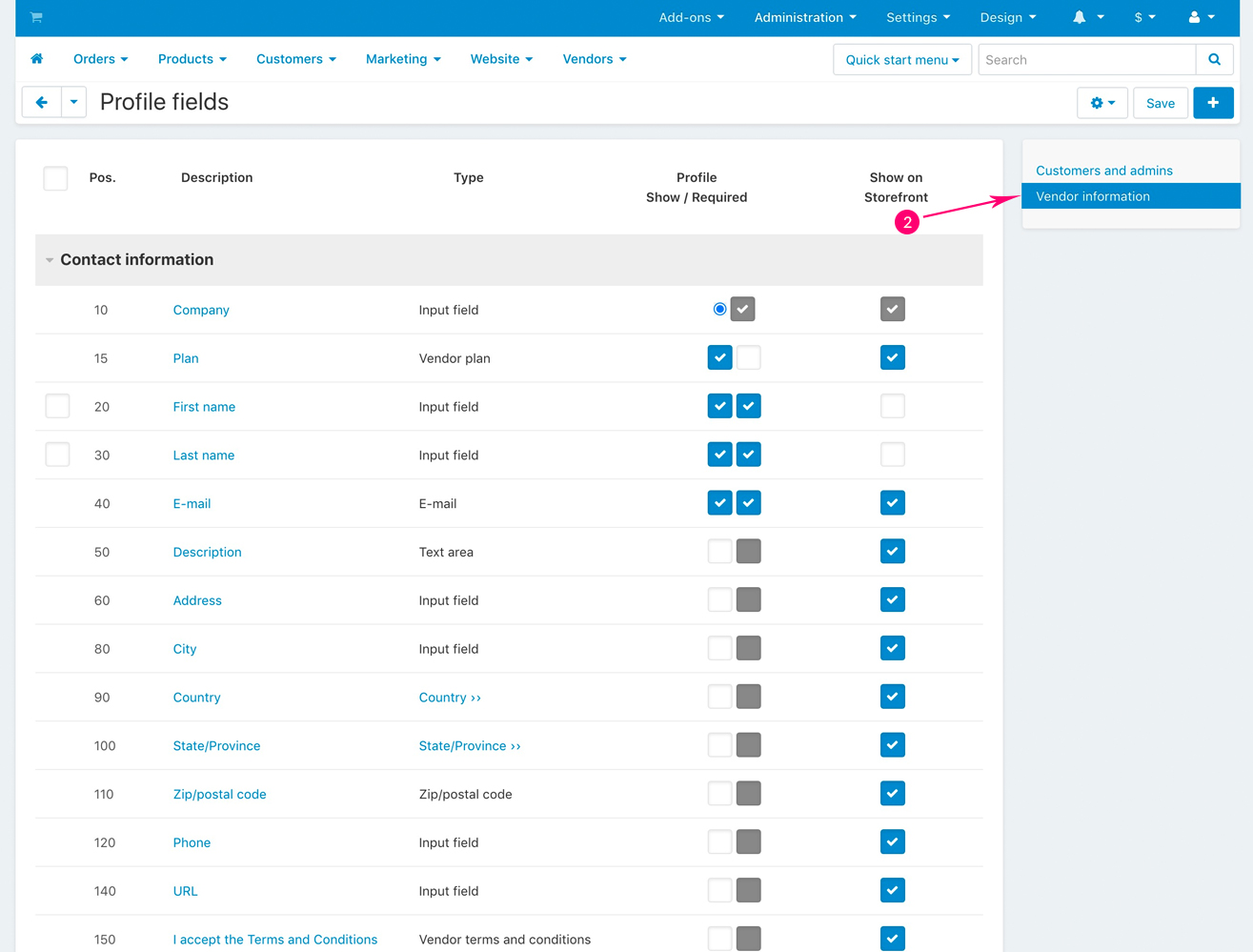Image resolution: width=1253 pixels, height=952 pixels.
Task: Go to the home dashboard icon
Action: click(37, 59)
